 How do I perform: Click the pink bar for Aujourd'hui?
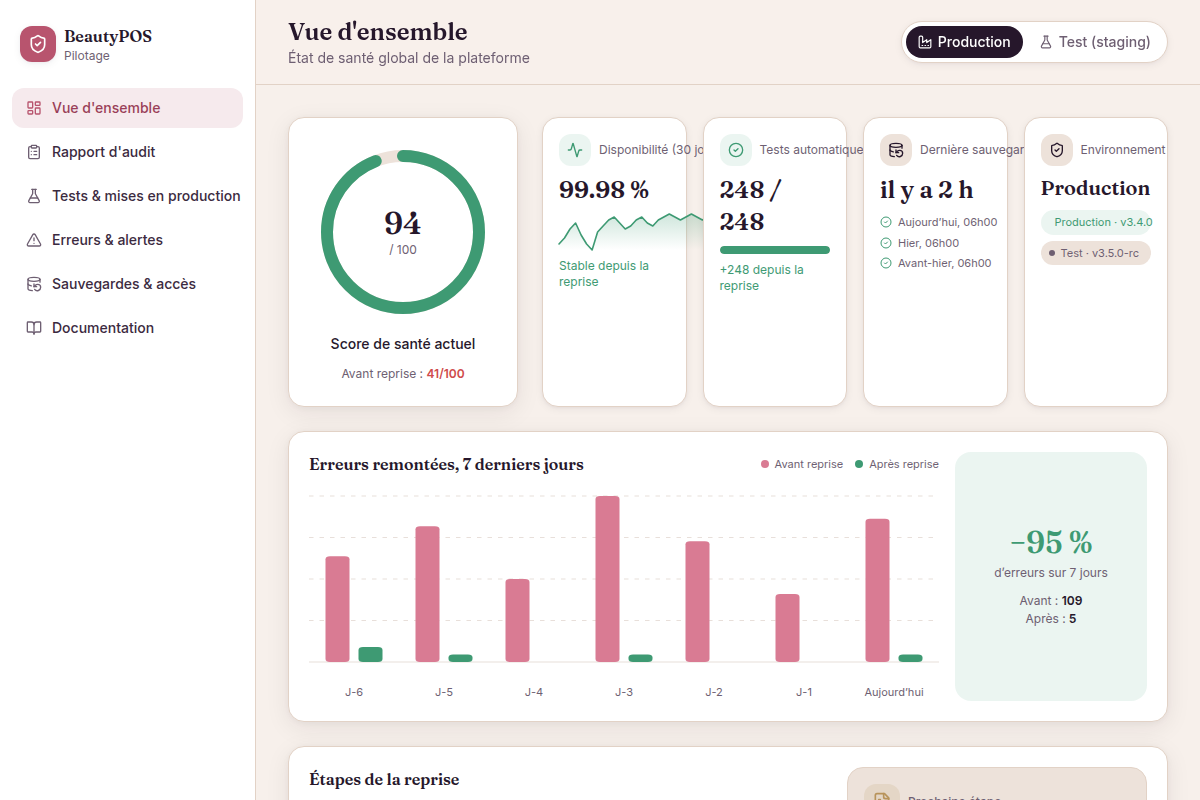click(877, 590)
